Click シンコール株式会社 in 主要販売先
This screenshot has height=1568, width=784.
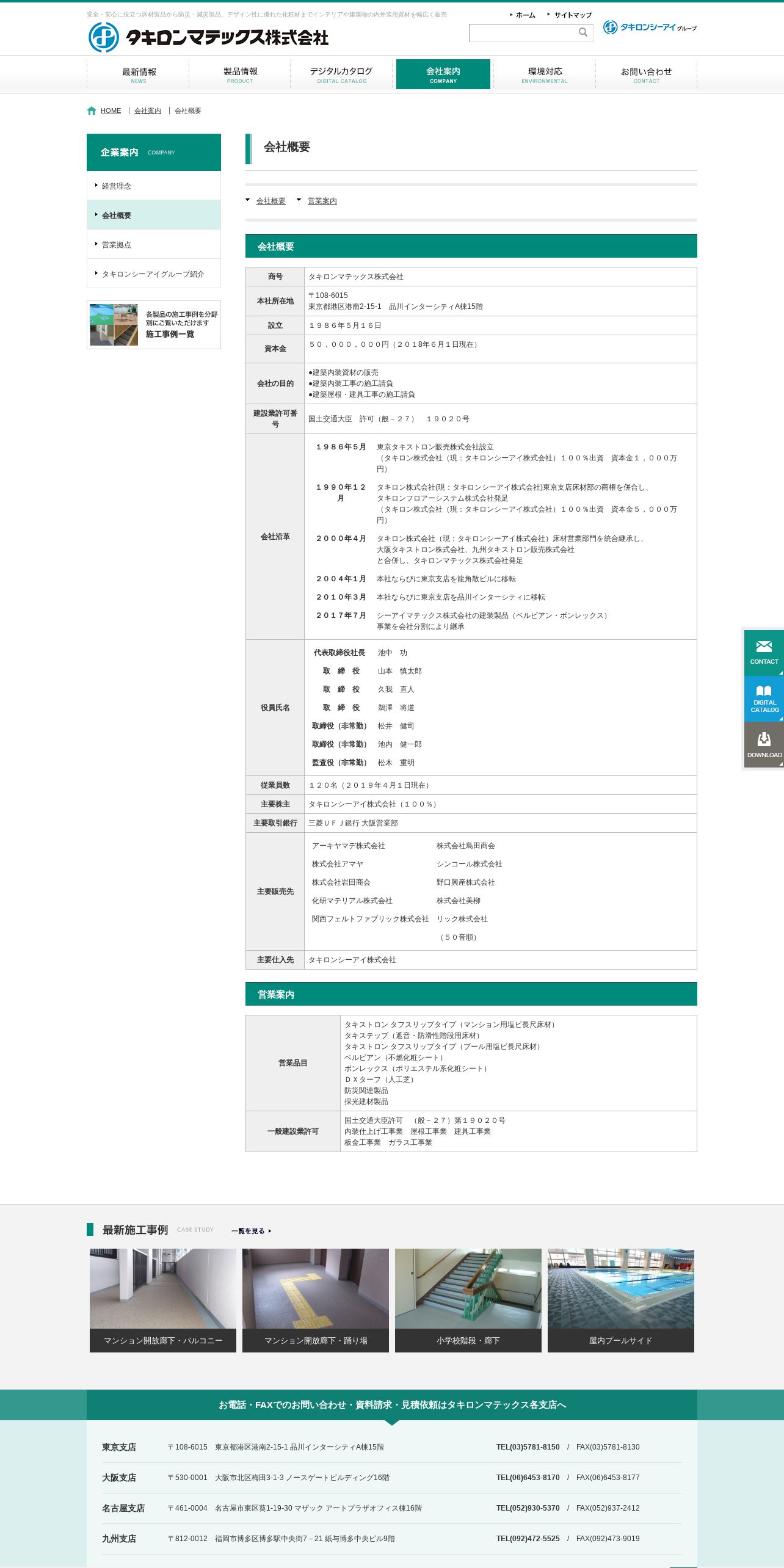pos(470,864)
